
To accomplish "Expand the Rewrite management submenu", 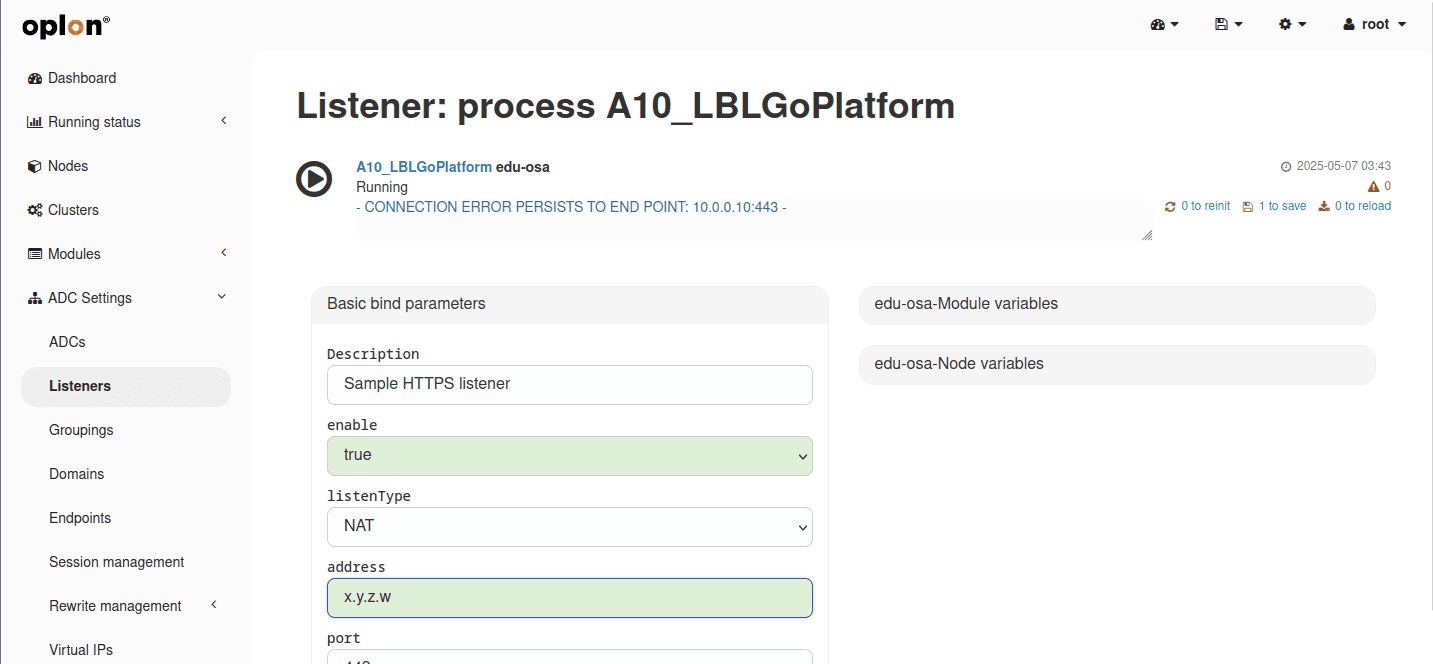I will click(x=126, y=606).
